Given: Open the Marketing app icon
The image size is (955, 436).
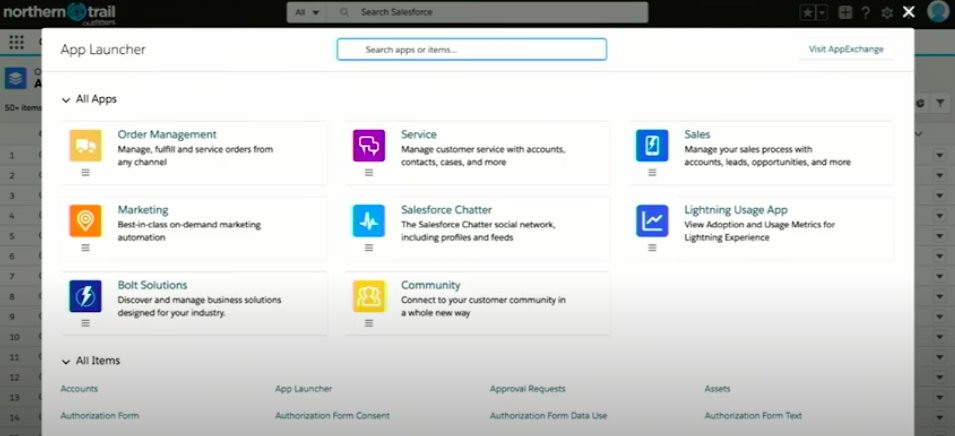Looking at the screenshot, I should tap(85, 221).
